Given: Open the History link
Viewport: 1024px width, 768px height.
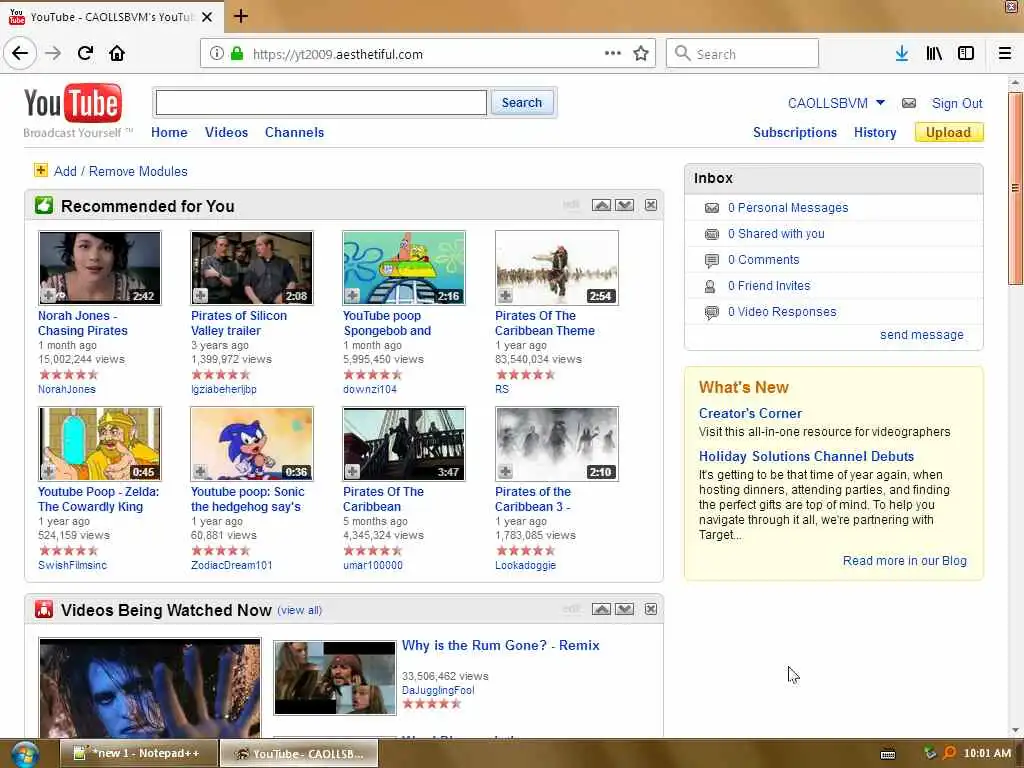Looking at the screenshot, I should click(874, 132).
